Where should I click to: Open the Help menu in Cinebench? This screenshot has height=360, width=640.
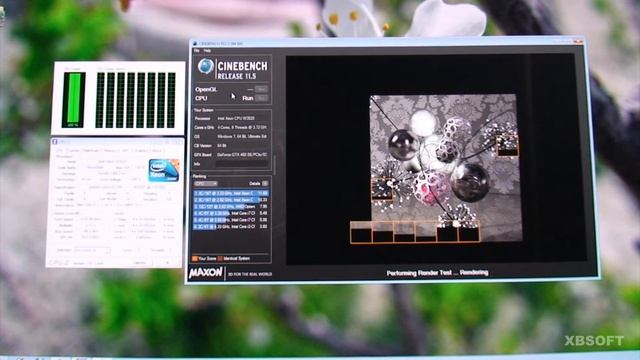(x=207, y=51)
